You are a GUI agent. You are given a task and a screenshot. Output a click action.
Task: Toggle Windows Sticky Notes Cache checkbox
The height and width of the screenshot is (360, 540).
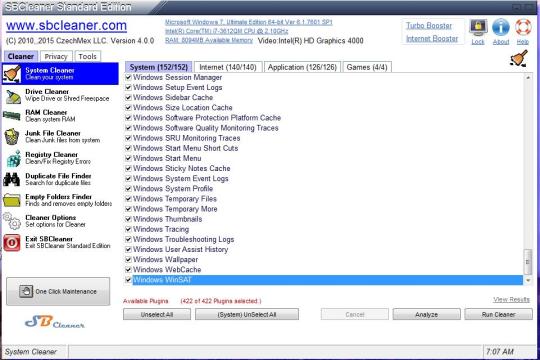pos(128,168)
